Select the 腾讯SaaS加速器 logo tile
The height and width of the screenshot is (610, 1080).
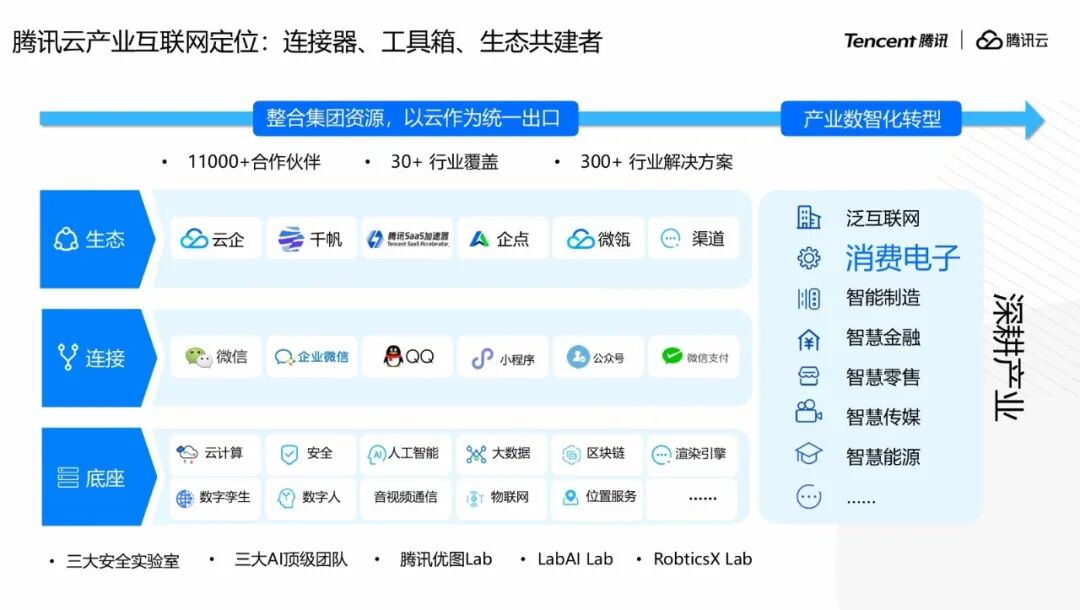tap(407, 238)
